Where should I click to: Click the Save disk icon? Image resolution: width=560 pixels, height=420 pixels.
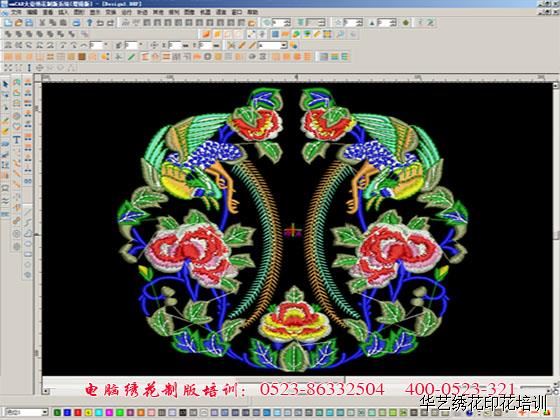[29, 22]
